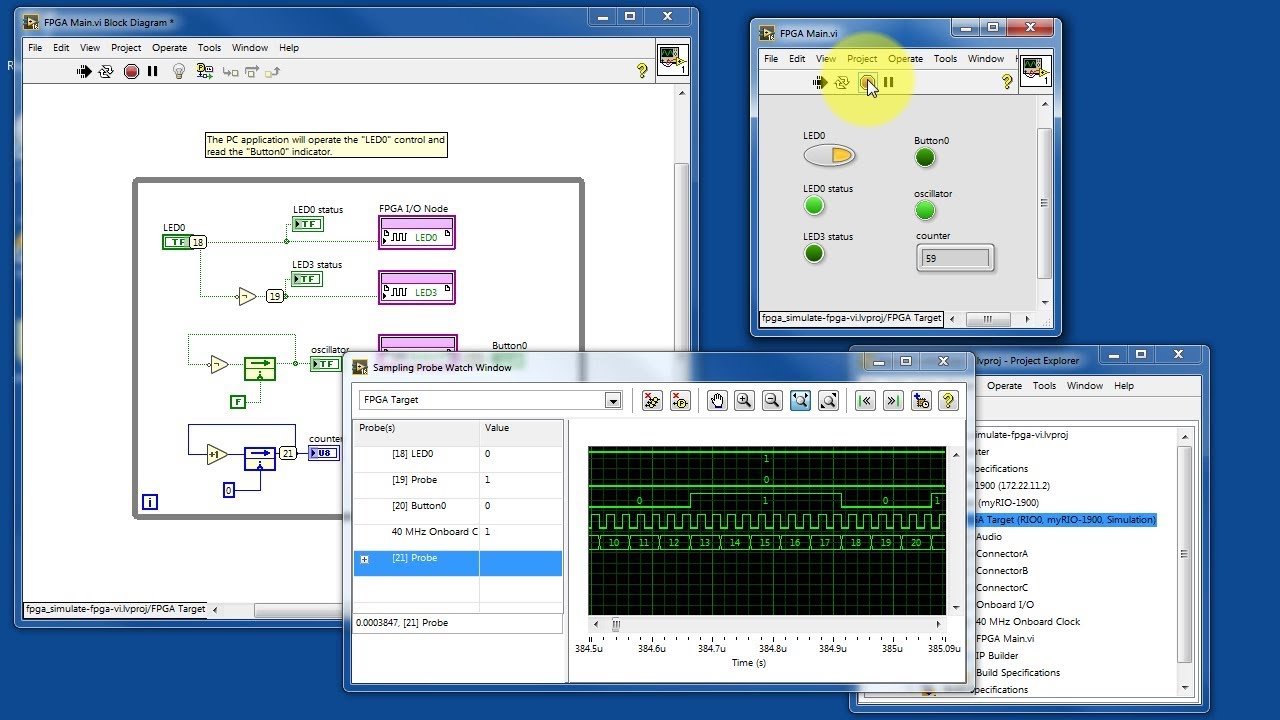This screenshot has height=720, width=1280.
Task: Click Step Over button in Block Diagram
Action: (252, 72)
